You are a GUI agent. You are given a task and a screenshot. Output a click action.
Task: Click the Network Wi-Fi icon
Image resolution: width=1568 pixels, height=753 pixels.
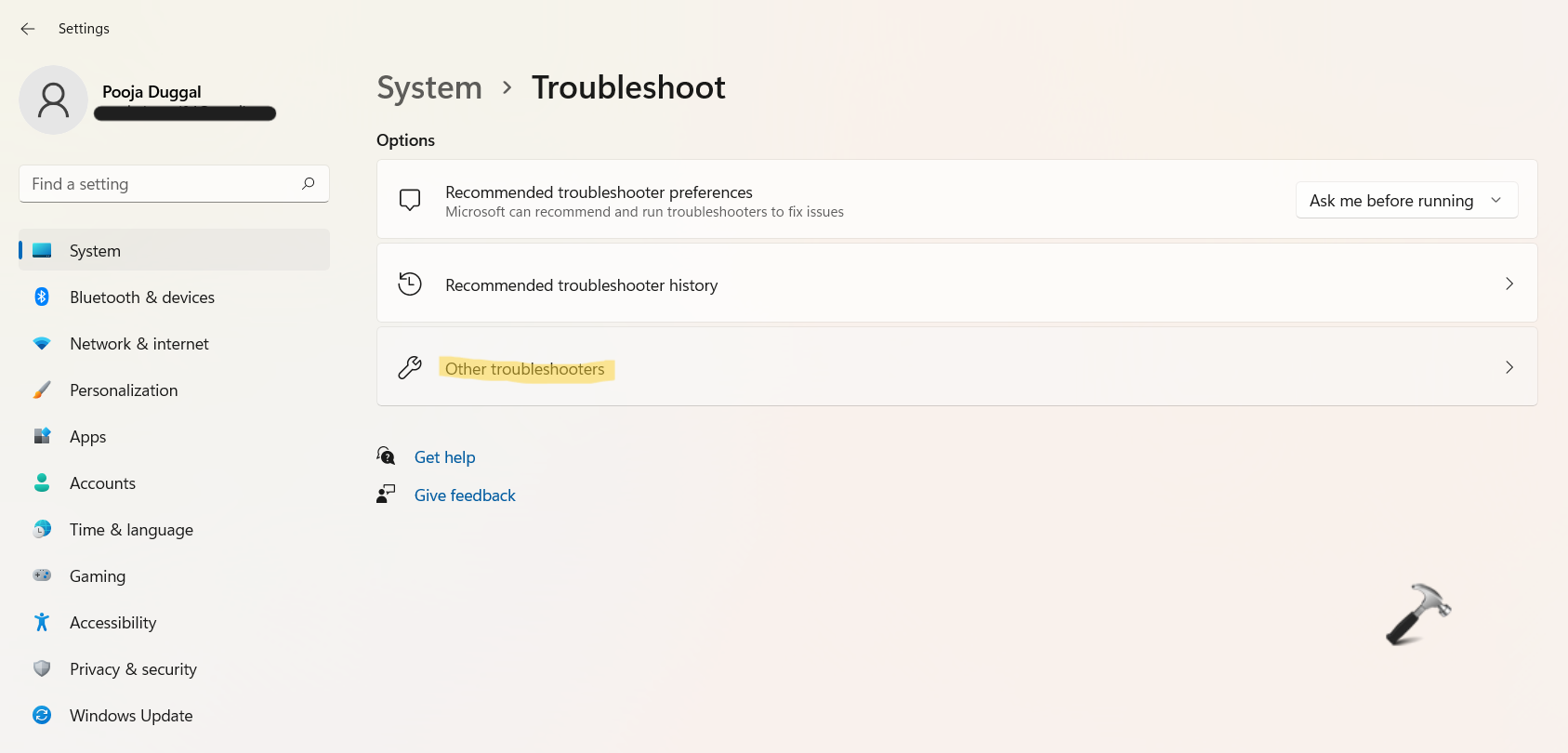coord(42,343)
